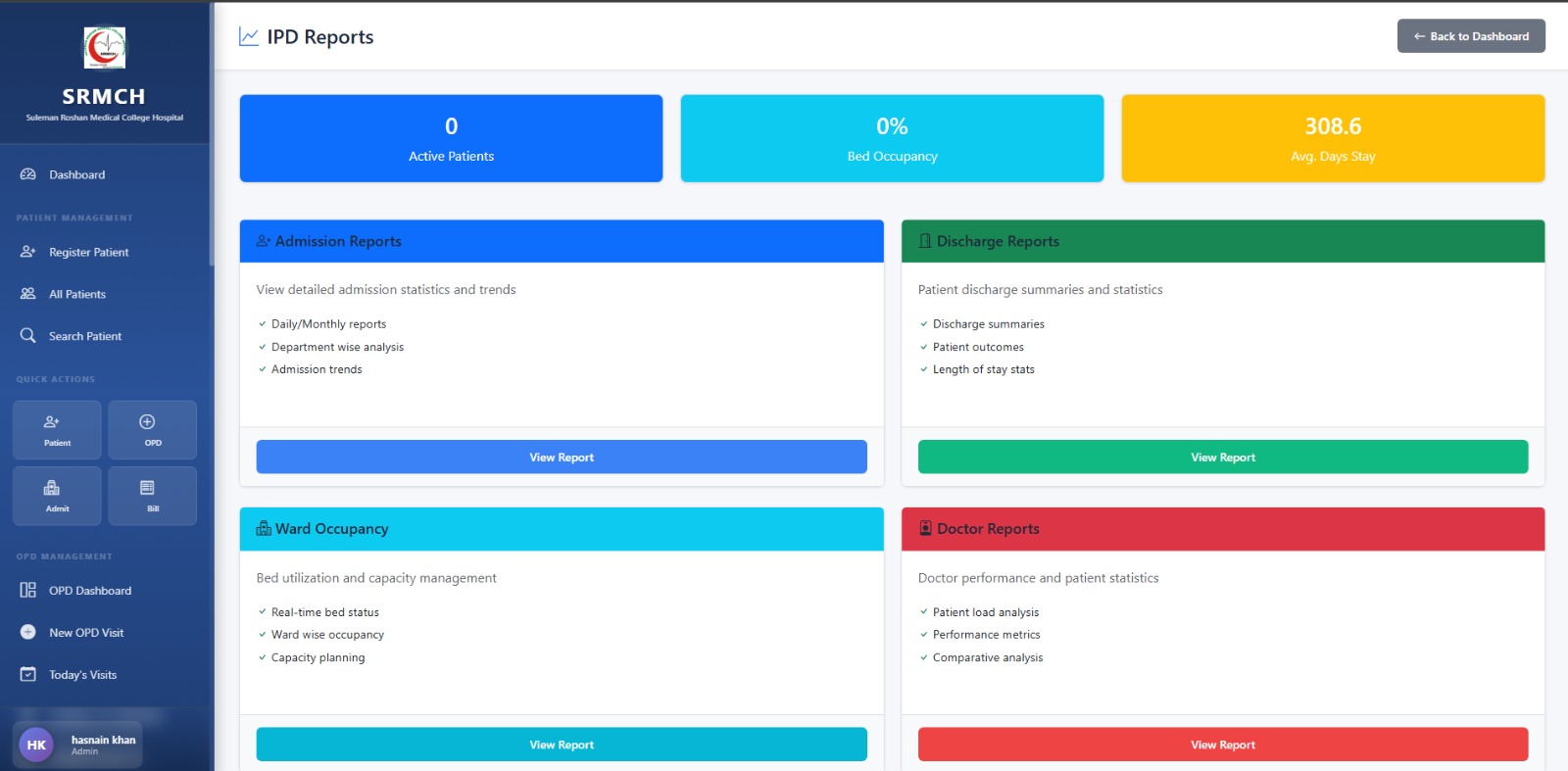Click 'Suleman Roshan Medical College Hospital' subtitle
Image resolution: width=1568 pixels, height=771 pixels.
105,118
